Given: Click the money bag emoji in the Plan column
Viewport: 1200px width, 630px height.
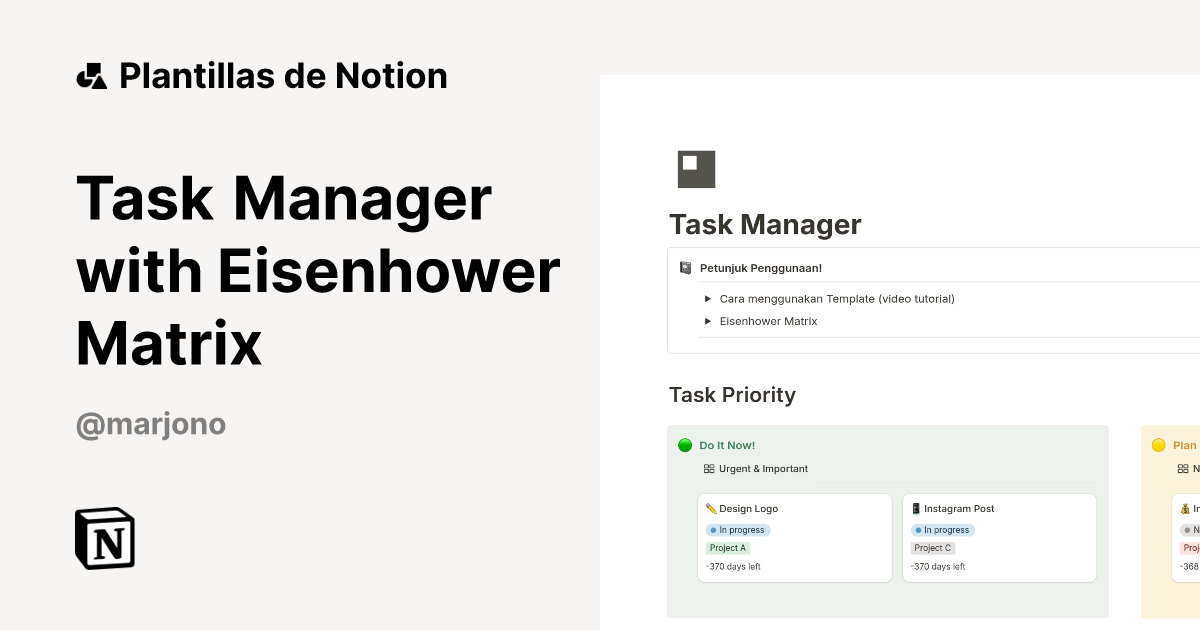Looking at the screenshot, I should click(x=1182, y=508).
